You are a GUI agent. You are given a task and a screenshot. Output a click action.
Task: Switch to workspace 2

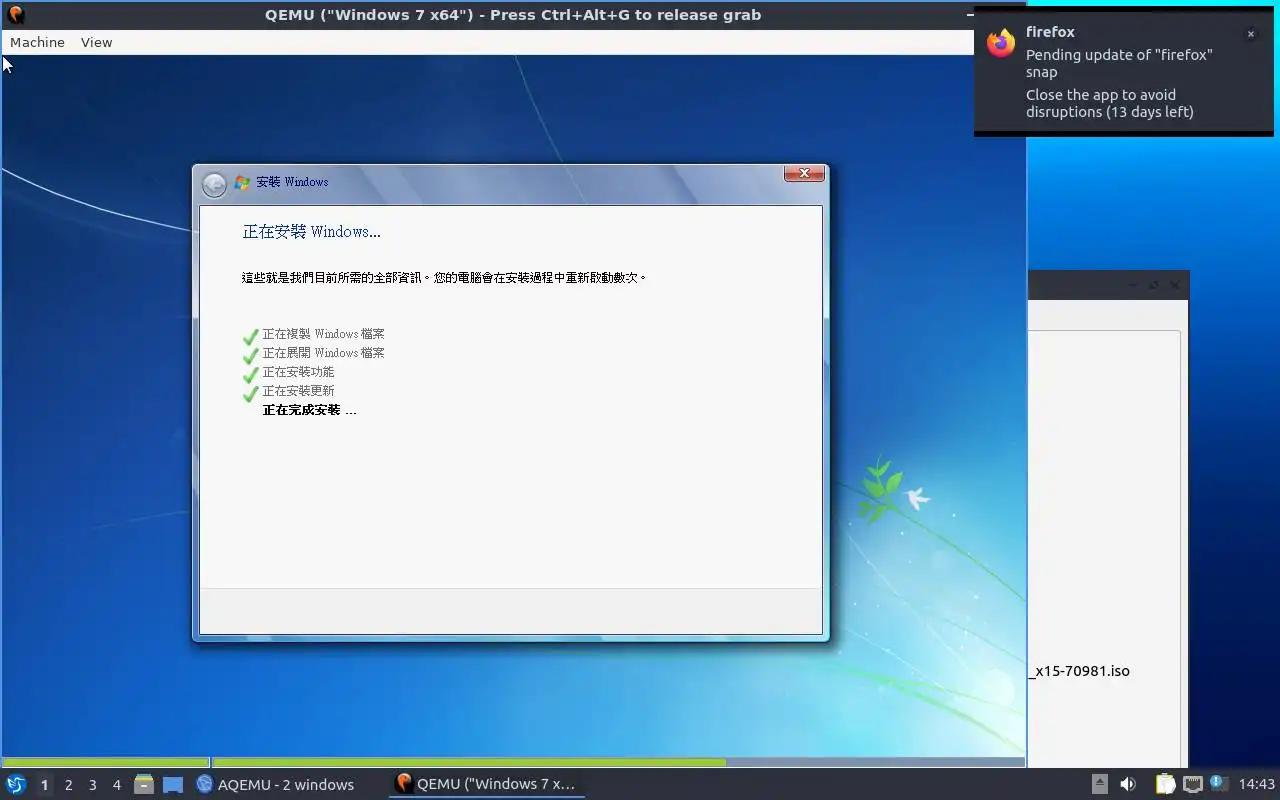pyautogui.click(x=68, y=785)
